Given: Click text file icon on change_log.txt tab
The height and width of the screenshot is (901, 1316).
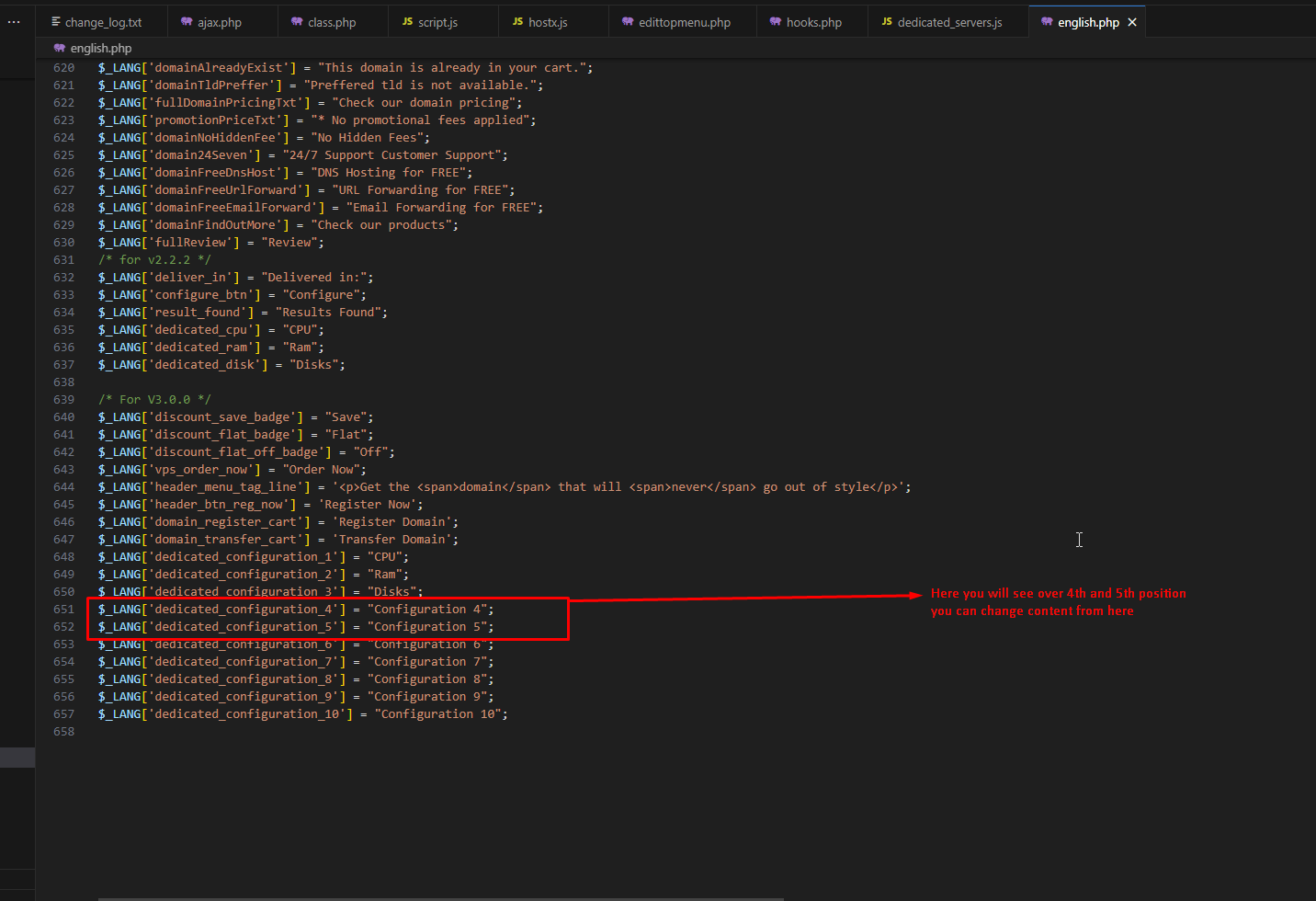Looking at the screenshot, I should point(56,22).
